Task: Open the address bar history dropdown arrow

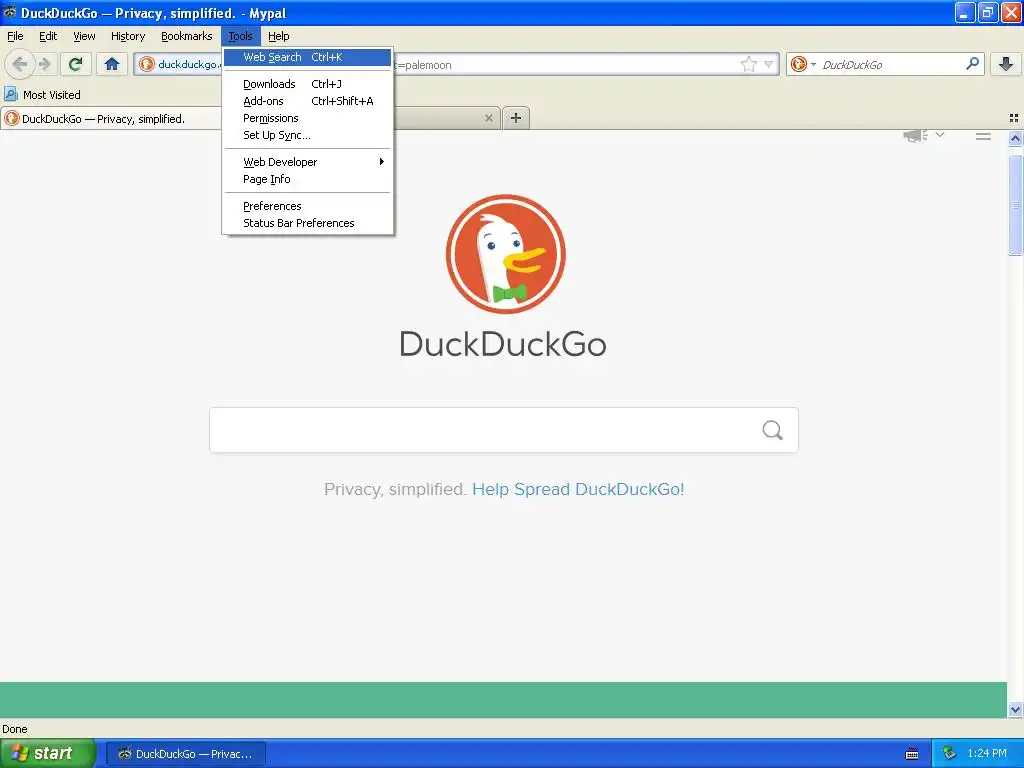Action: 769,64
